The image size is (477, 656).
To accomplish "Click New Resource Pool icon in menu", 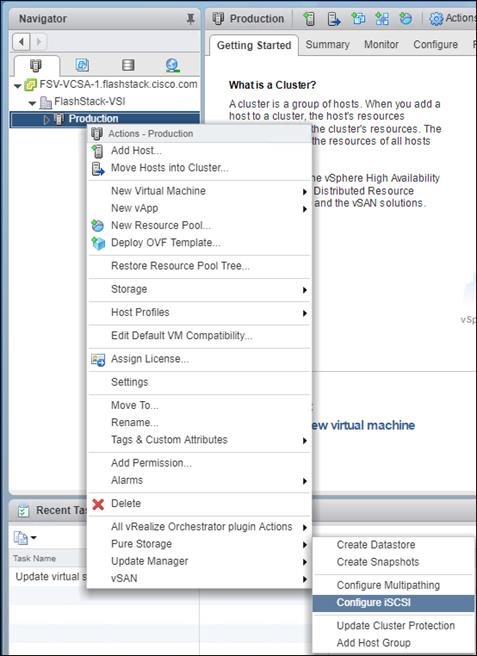I will [x=97, y=226].
